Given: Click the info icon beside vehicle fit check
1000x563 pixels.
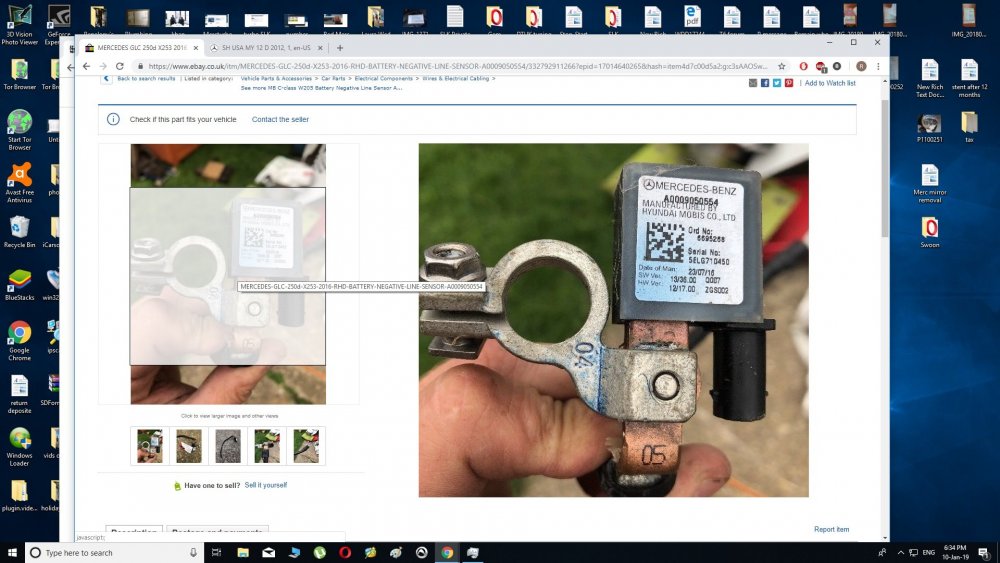Looking at the screenshot, I should click(113, 119).
